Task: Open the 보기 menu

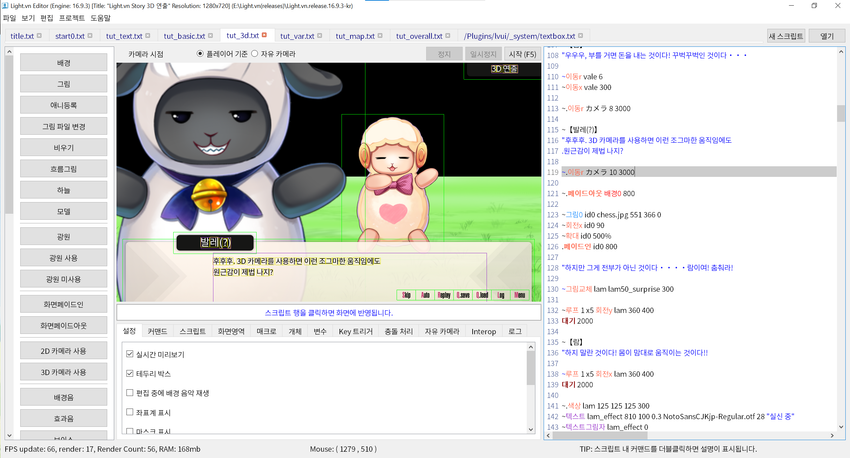Action: pyautogui.click(x=28, y=18)
